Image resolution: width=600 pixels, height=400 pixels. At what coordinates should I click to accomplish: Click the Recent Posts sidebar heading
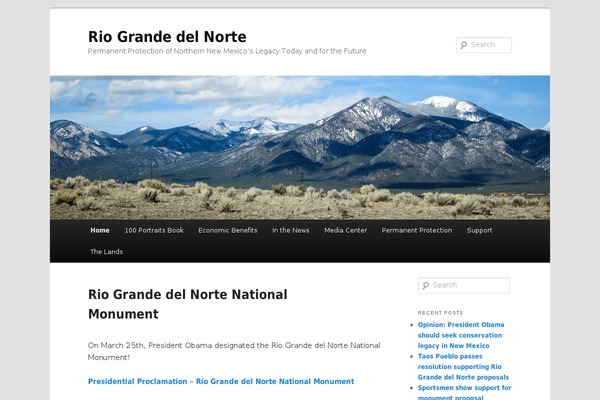tap(440, 313)
